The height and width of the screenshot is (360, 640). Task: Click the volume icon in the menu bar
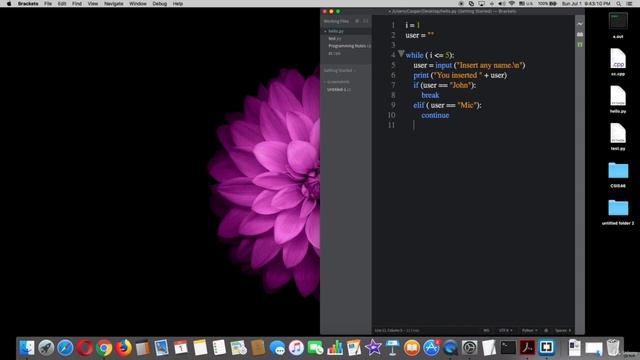502,4
